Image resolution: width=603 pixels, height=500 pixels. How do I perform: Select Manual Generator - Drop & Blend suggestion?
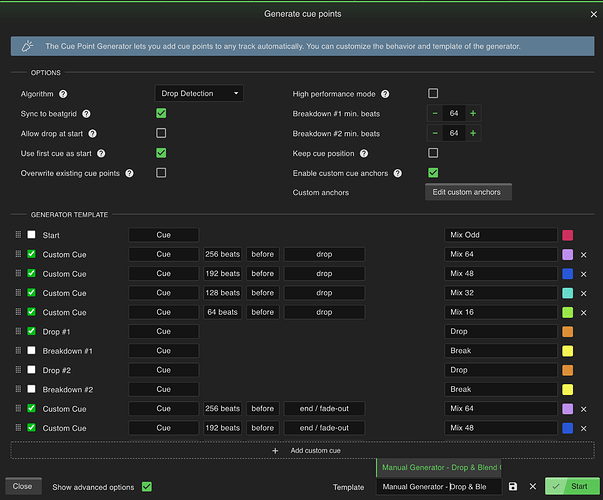point(440,467)
